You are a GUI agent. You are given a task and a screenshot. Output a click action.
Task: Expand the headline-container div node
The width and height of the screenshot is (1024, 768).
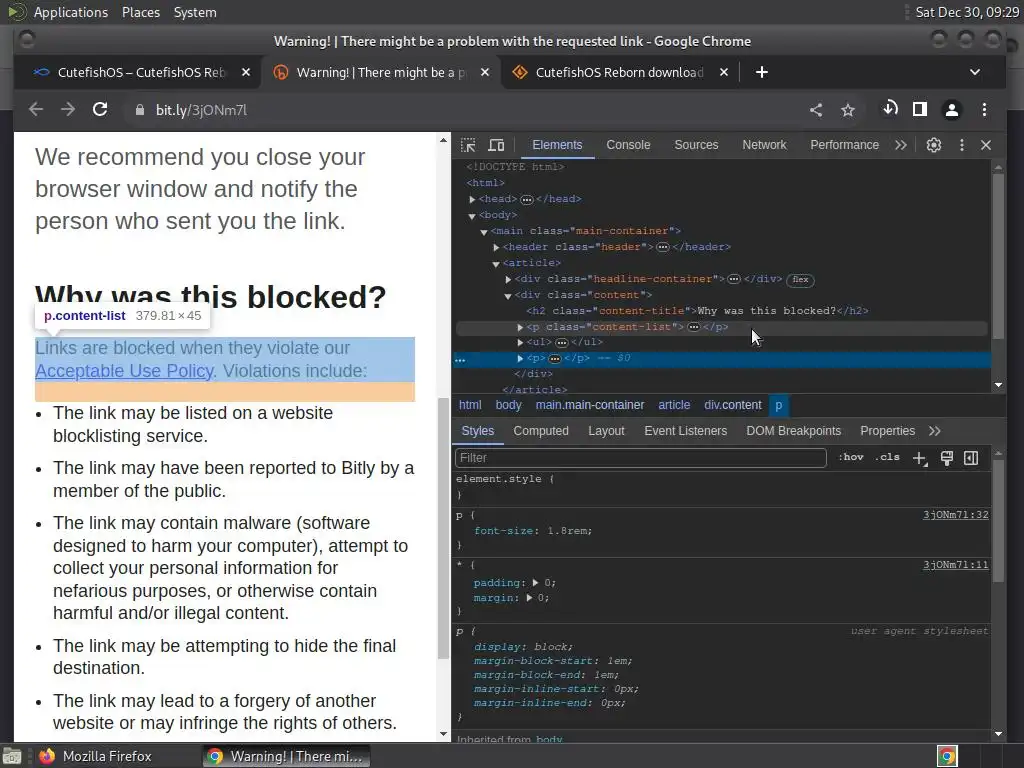pos(508,280)
